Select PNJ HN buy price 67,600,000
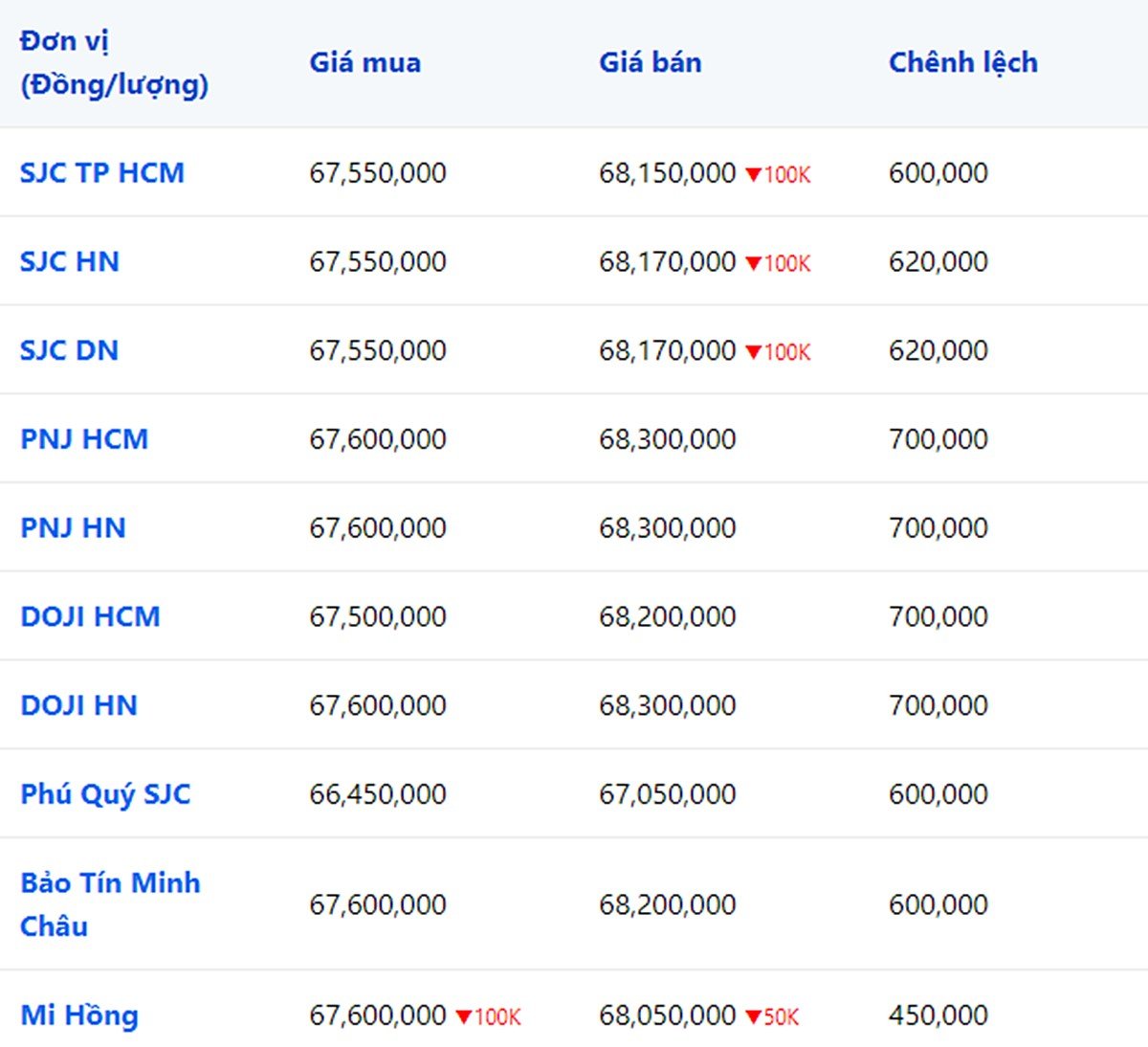1148x1047 pixels. pyautogui.click(x=378, y=528)
